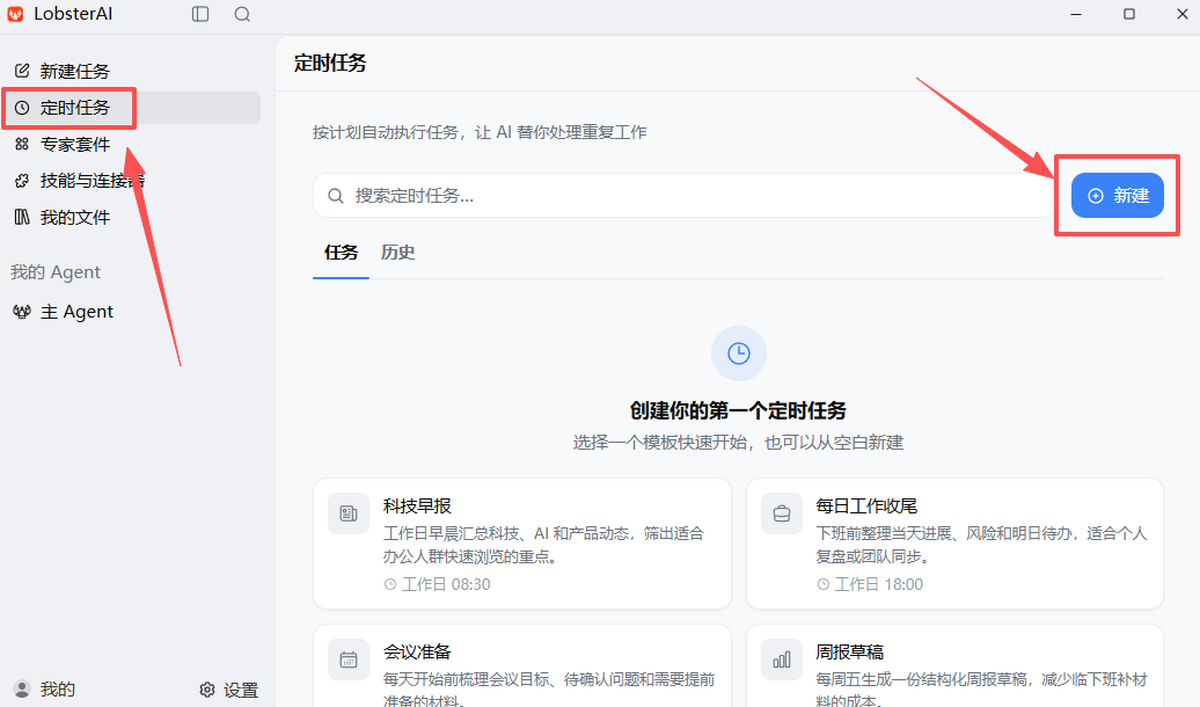Open 设置 at sidebar bottom

[229, 689]
